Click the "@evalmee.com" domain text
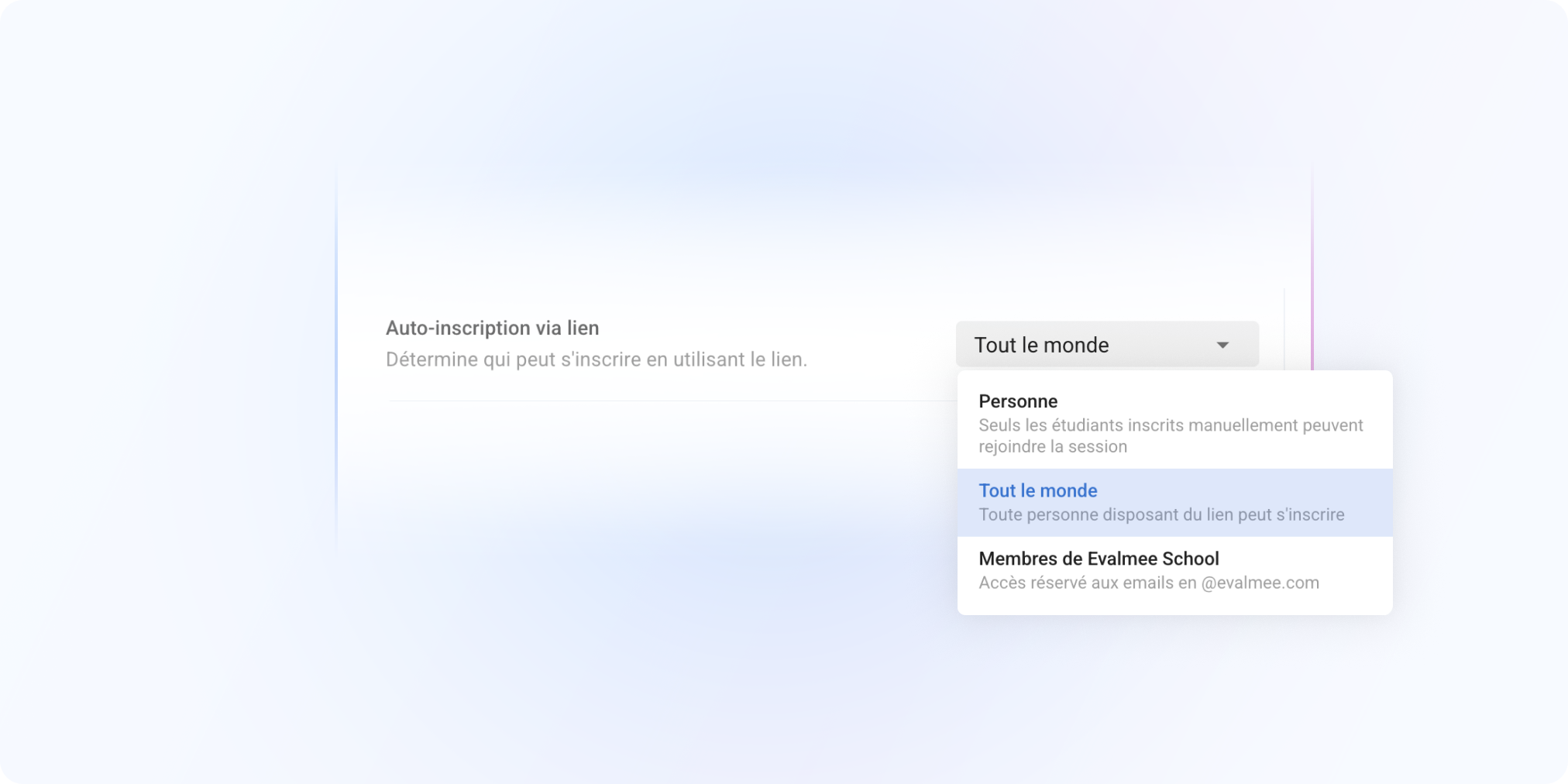Image resolution: width=1568 pixels, height=784 pixels. coord(1260,583)
